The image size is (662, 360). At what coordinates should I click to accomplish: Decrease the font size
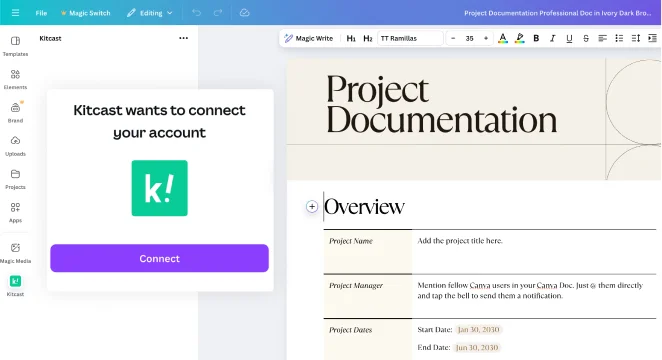pos(453,38)
